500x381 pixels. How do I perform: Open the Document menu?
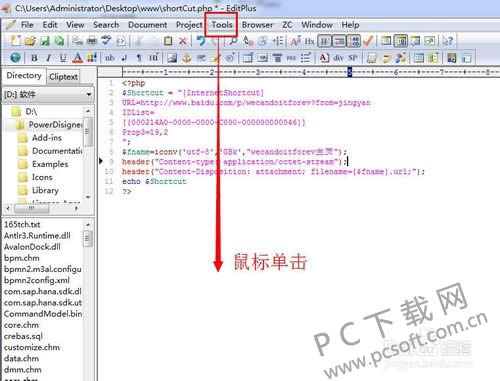click(x=147, y=25)
